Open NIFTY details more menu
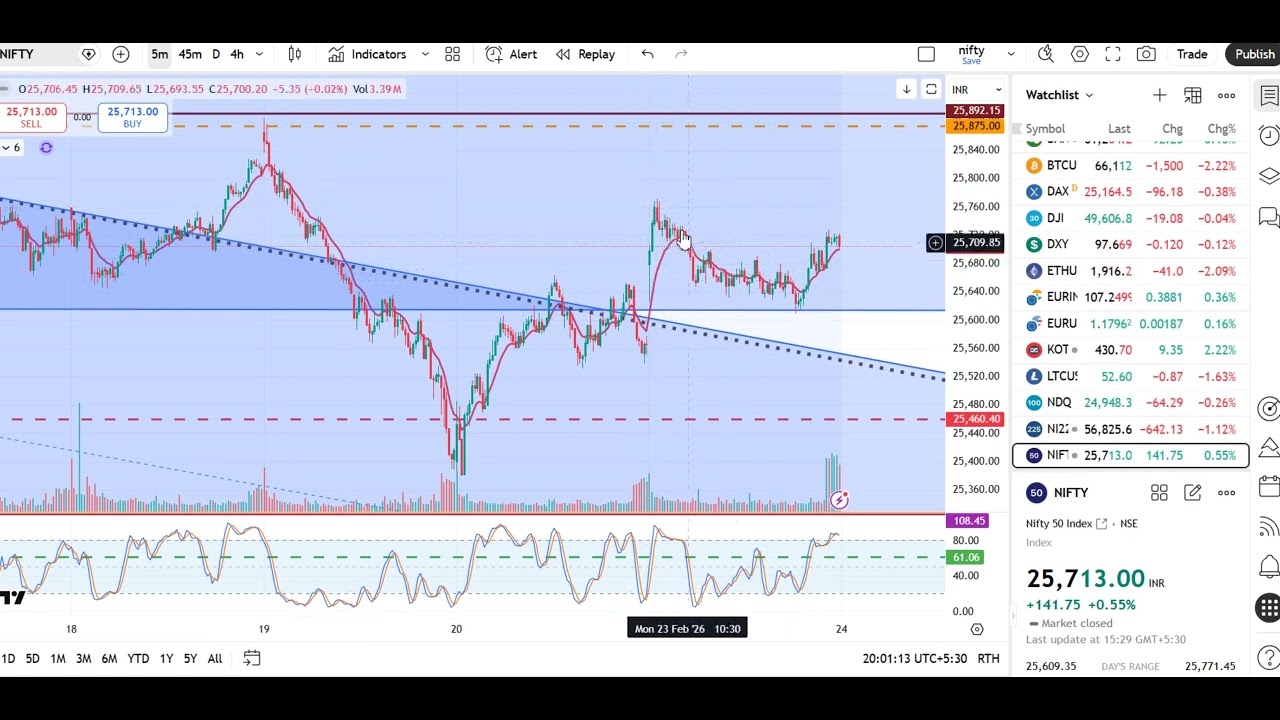The image size is (1280, 720). point(1226,492)
